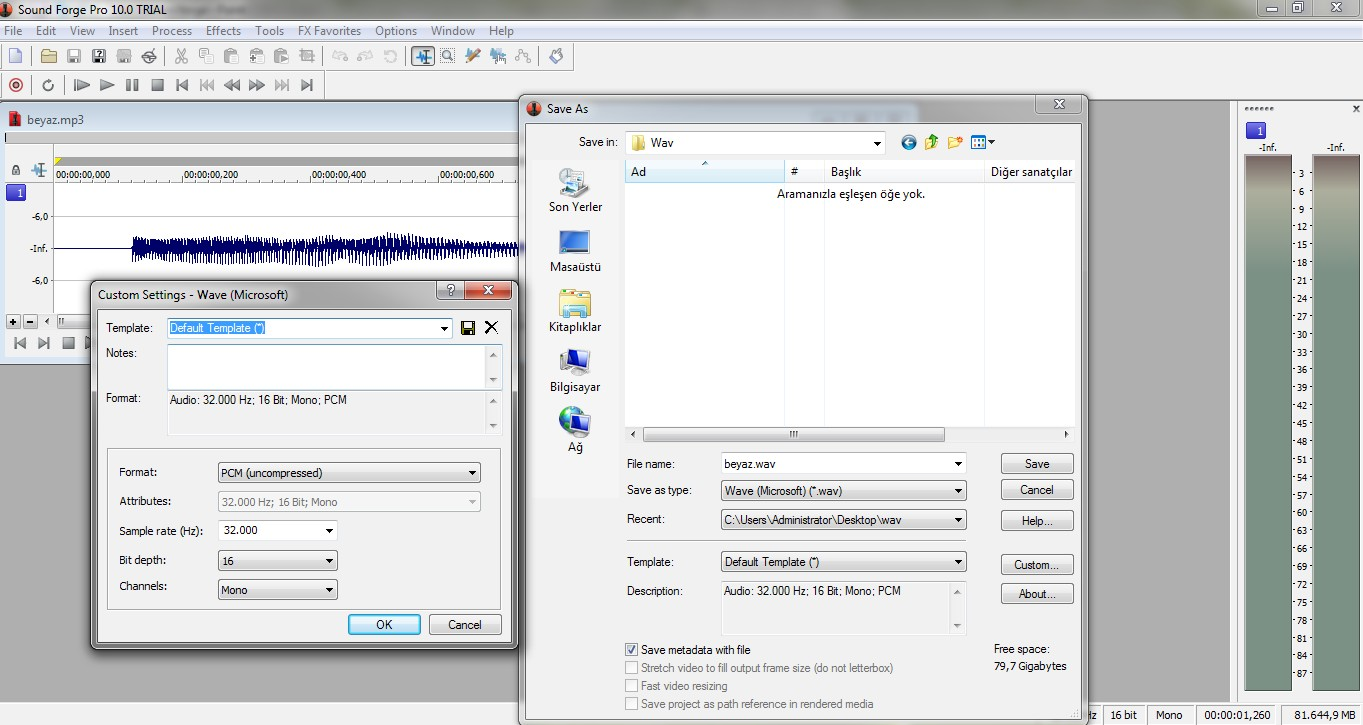Image resolution: width=1363 pixels, height=725 pixels.
Task: Click the Stretch video to fill output checkbox
Action: [x=631, y=668]
